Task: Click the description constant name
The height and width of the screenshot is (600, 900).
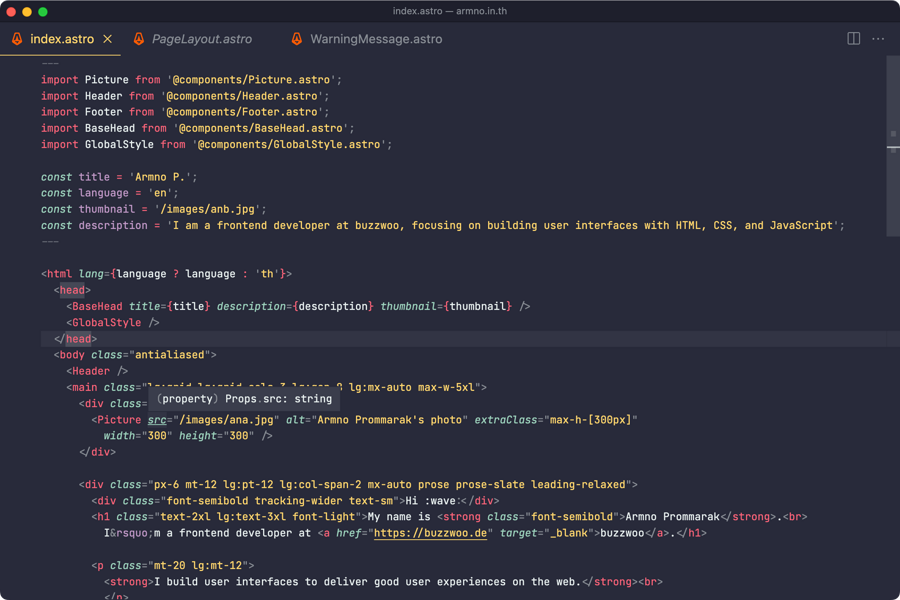Action: (x=112, y=225)
